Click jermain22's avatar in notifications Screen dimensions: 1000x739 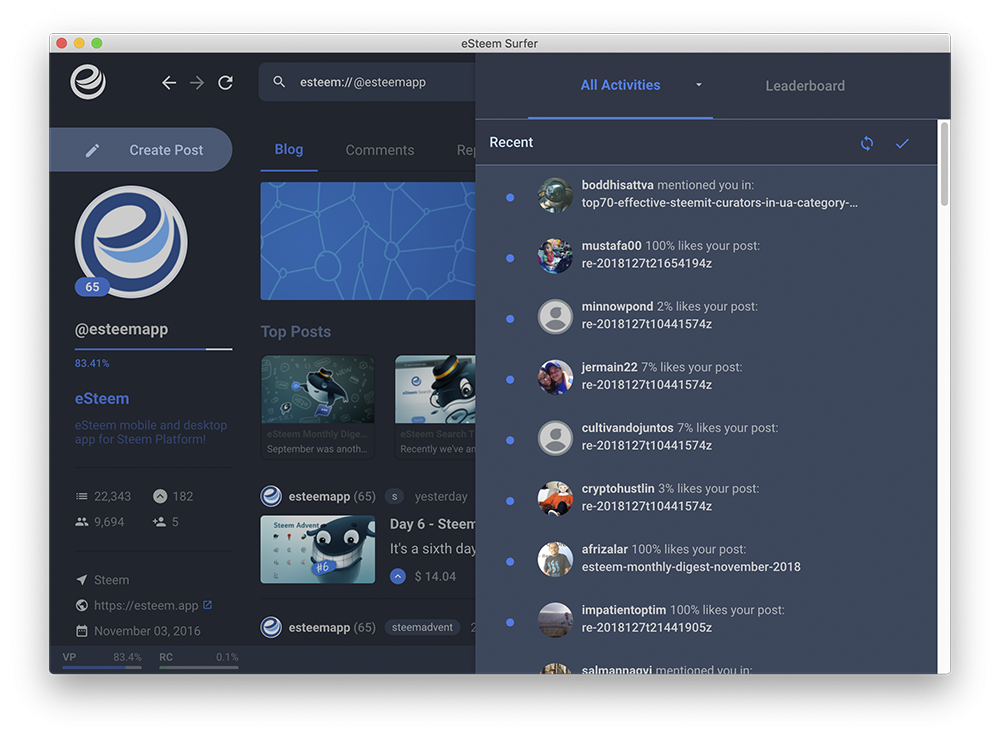555,377
